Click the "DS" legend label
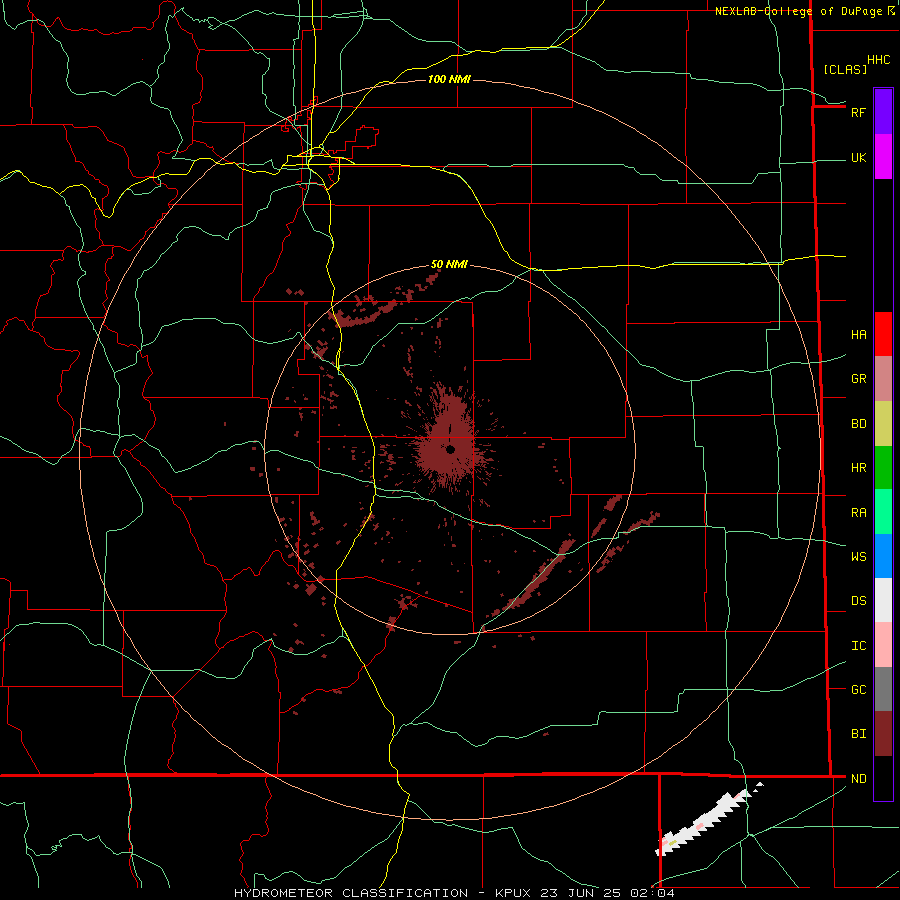 pyautogui.click(x=858, y=600)
